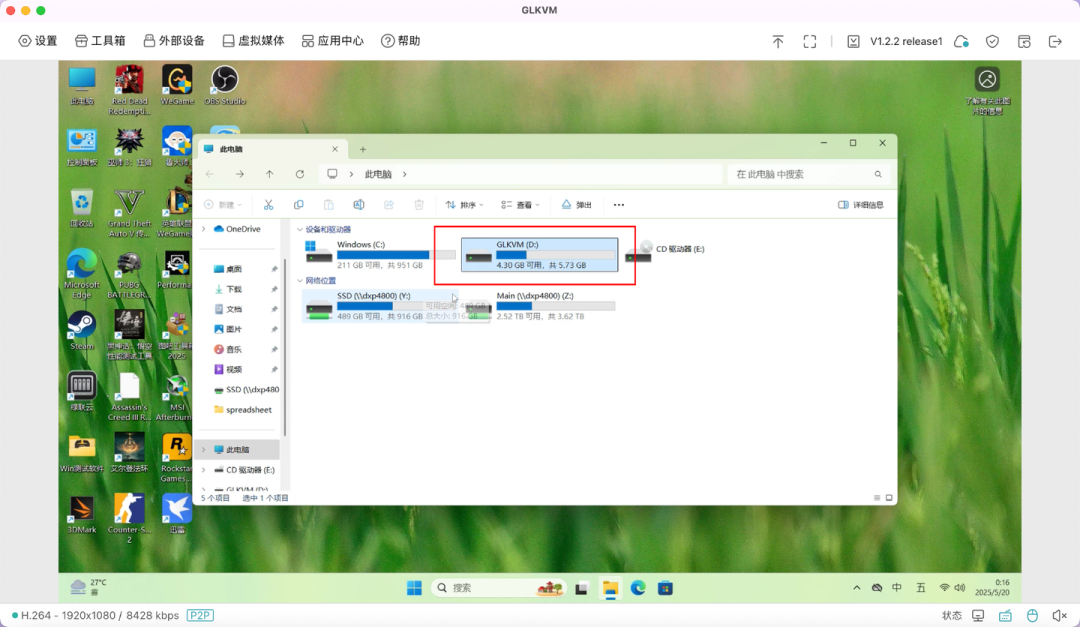Select the Windows (C:) drive
This screenshot has width=1080, height=627.
pos(369,254)
